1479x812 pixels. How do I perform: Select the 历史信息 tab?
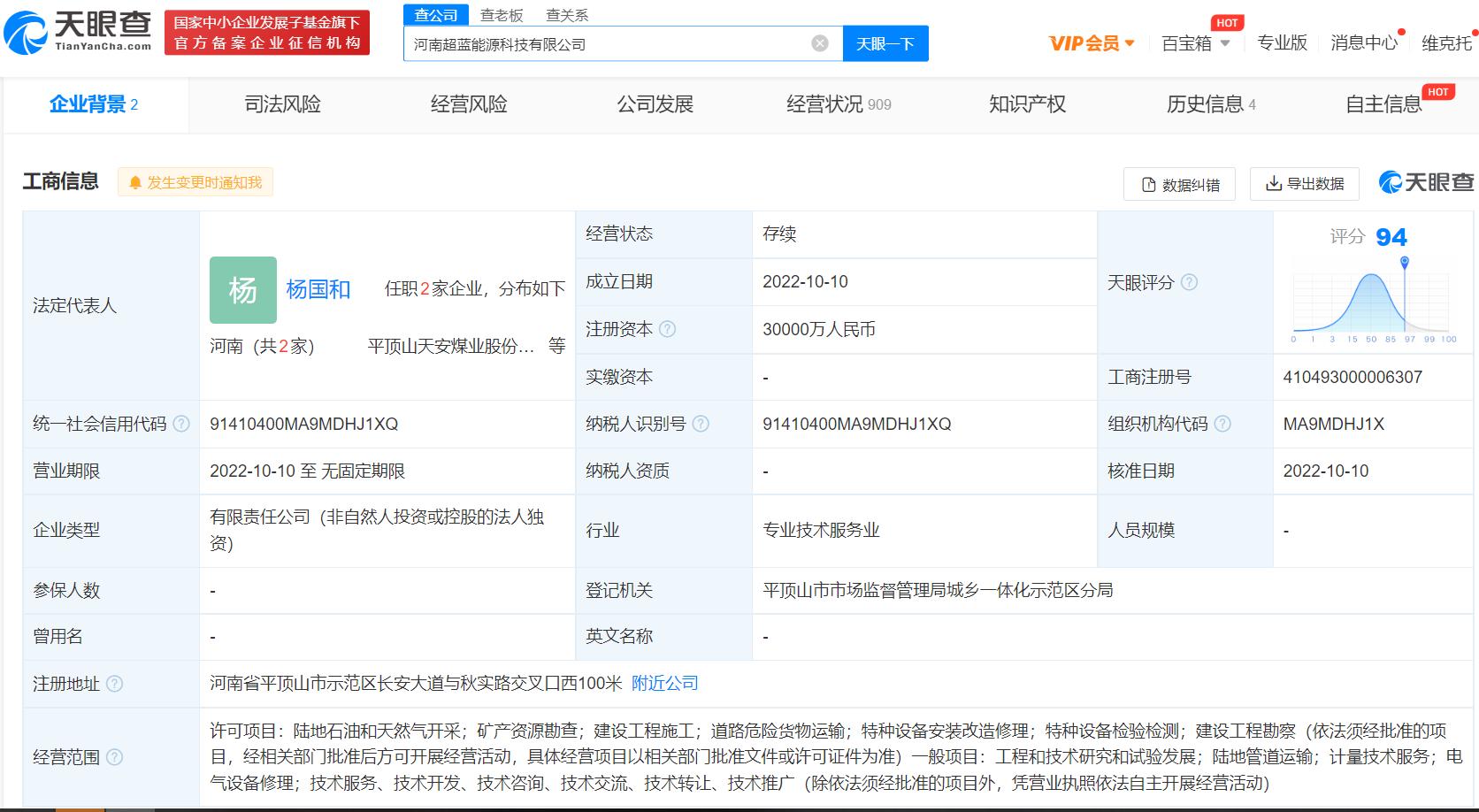click(x=1211, y=104)
